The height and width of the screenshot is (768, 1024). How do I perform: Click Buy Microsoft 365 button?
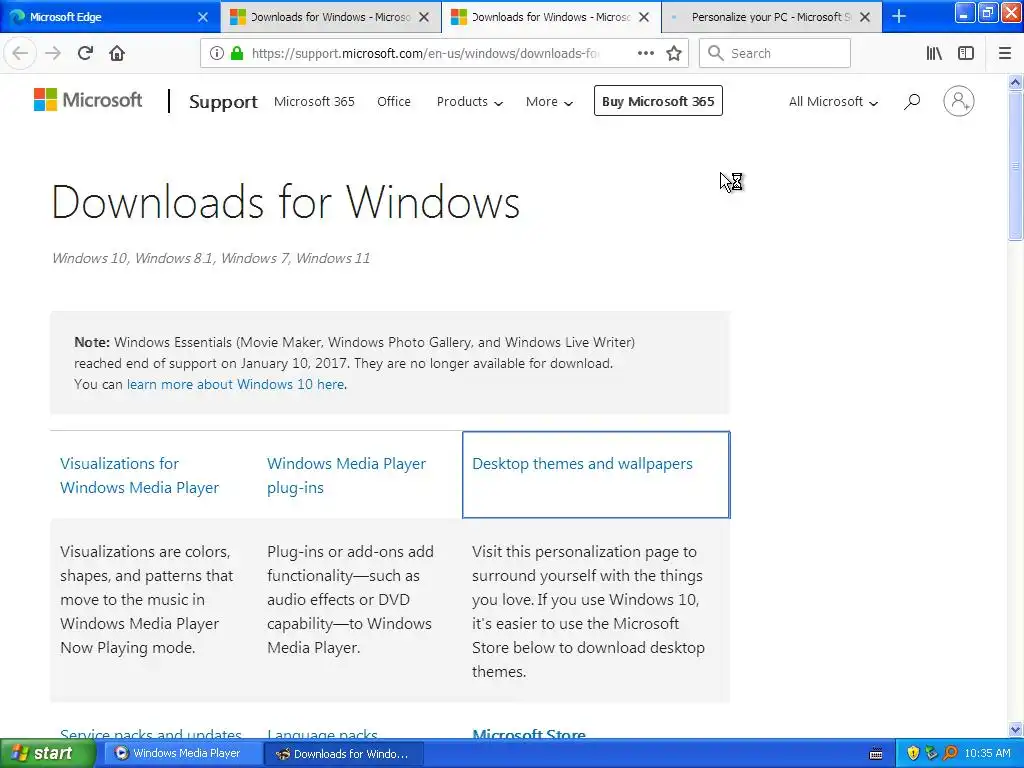point(658,101)
